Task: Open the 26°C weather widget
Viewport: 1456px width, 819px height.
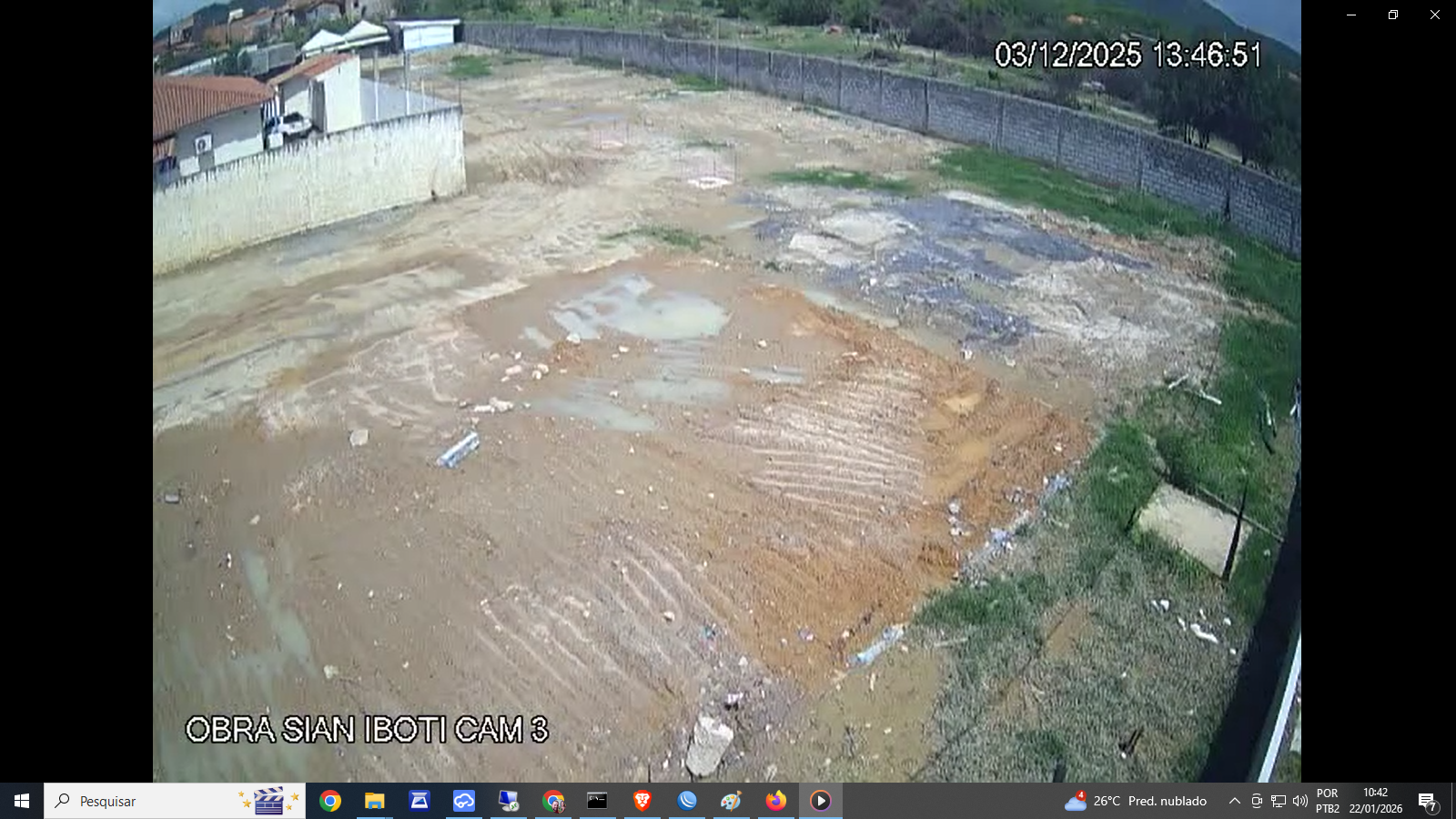Action: (x=1136, y=801)
